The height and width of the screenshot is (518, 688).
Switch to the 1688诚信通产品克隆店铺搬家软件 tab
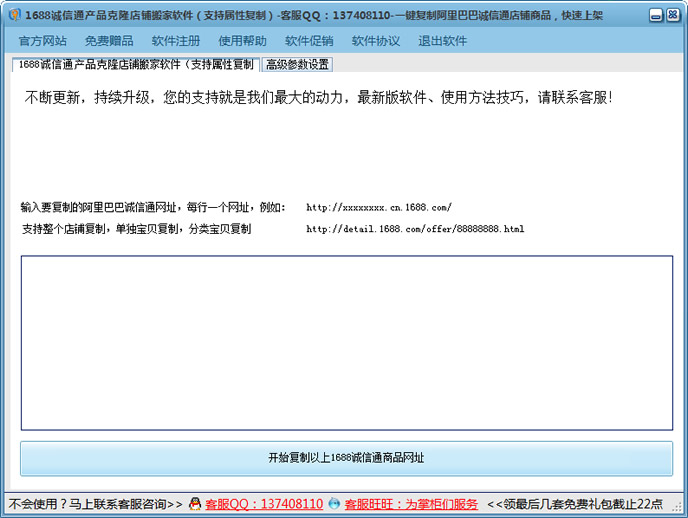(x=136, y=64)
